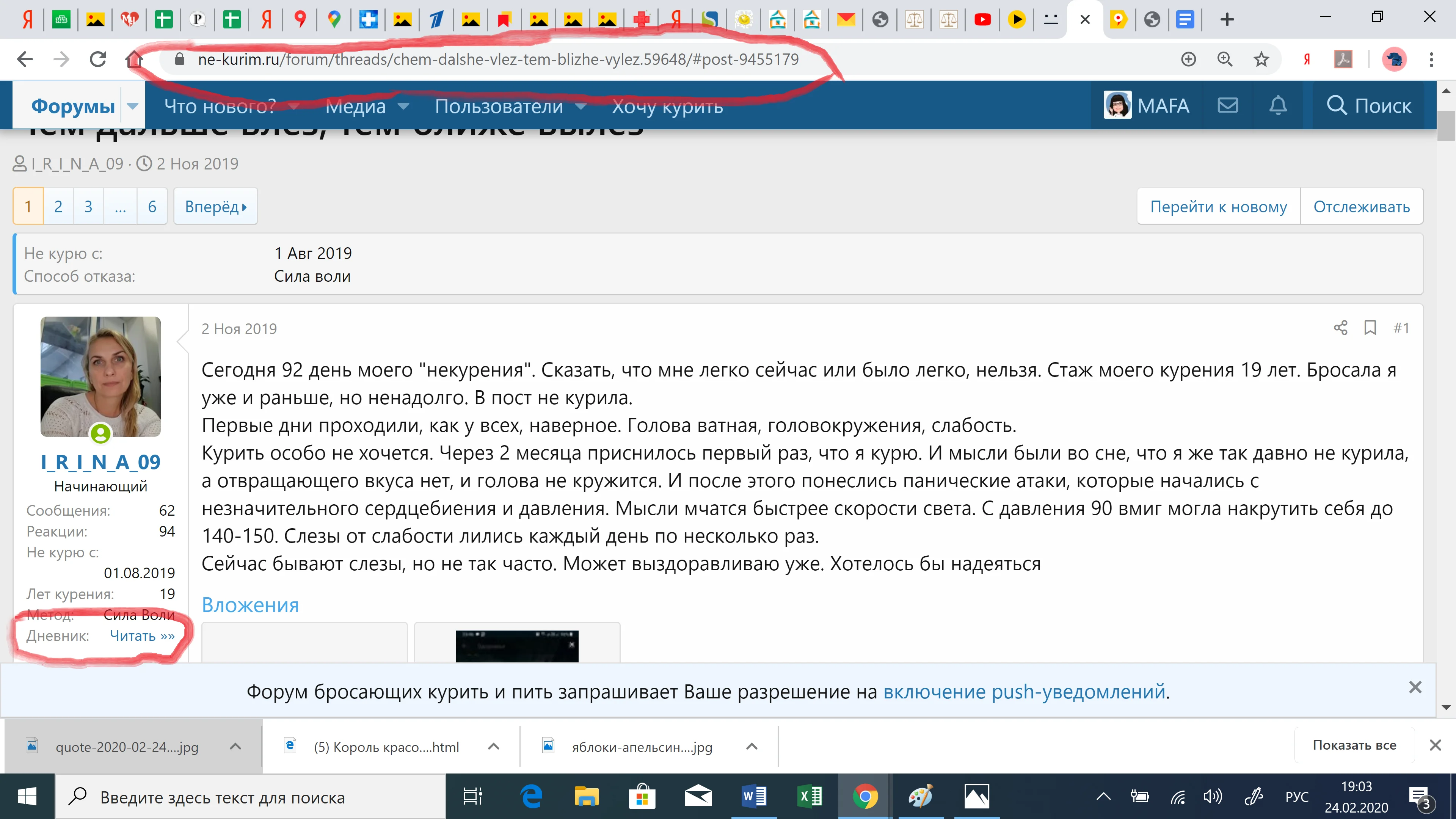Click the Adobe Acrobat extension icon
The image size is (1456, 819).
pos(1343,59)
